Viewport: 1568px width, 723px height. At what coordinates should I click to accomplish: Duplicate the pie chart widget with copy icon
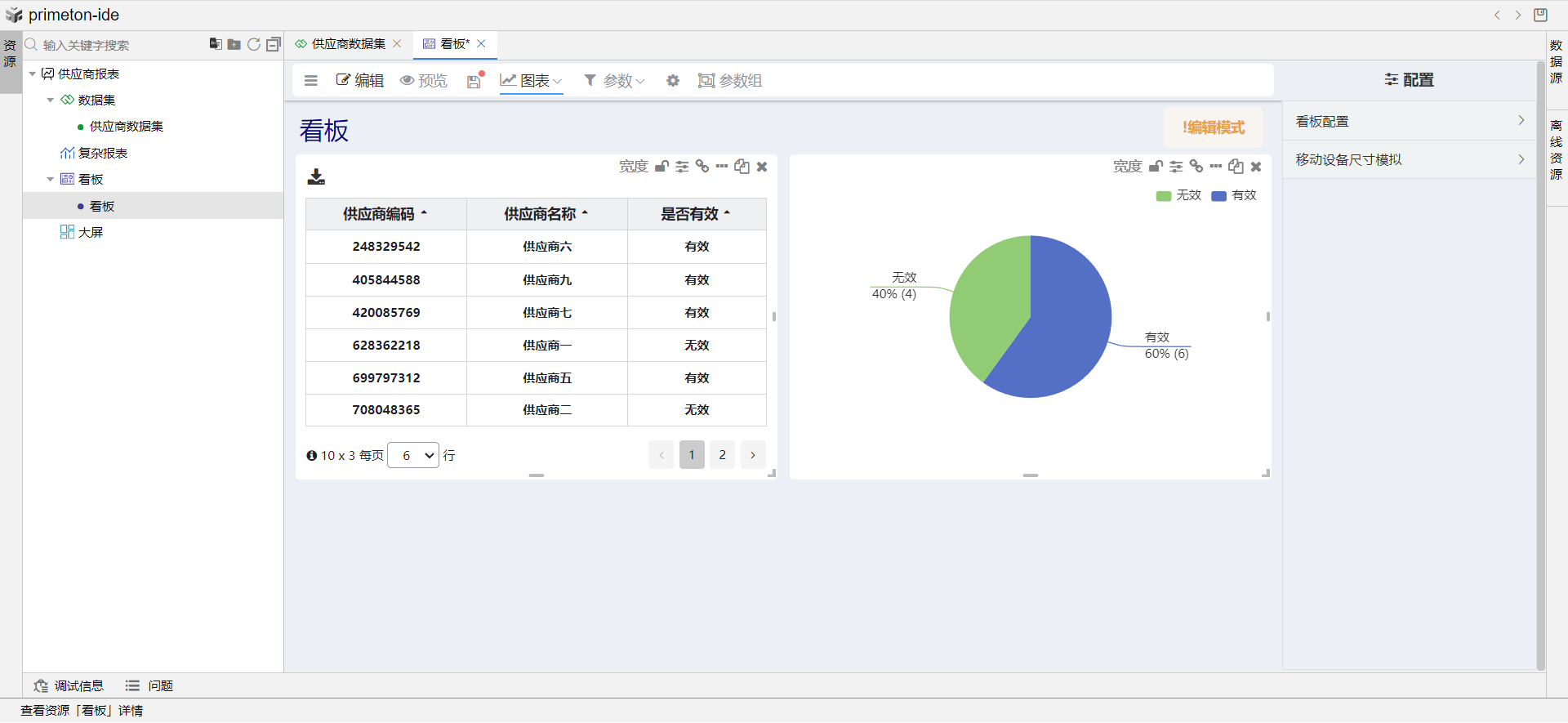coord(1236,167)
